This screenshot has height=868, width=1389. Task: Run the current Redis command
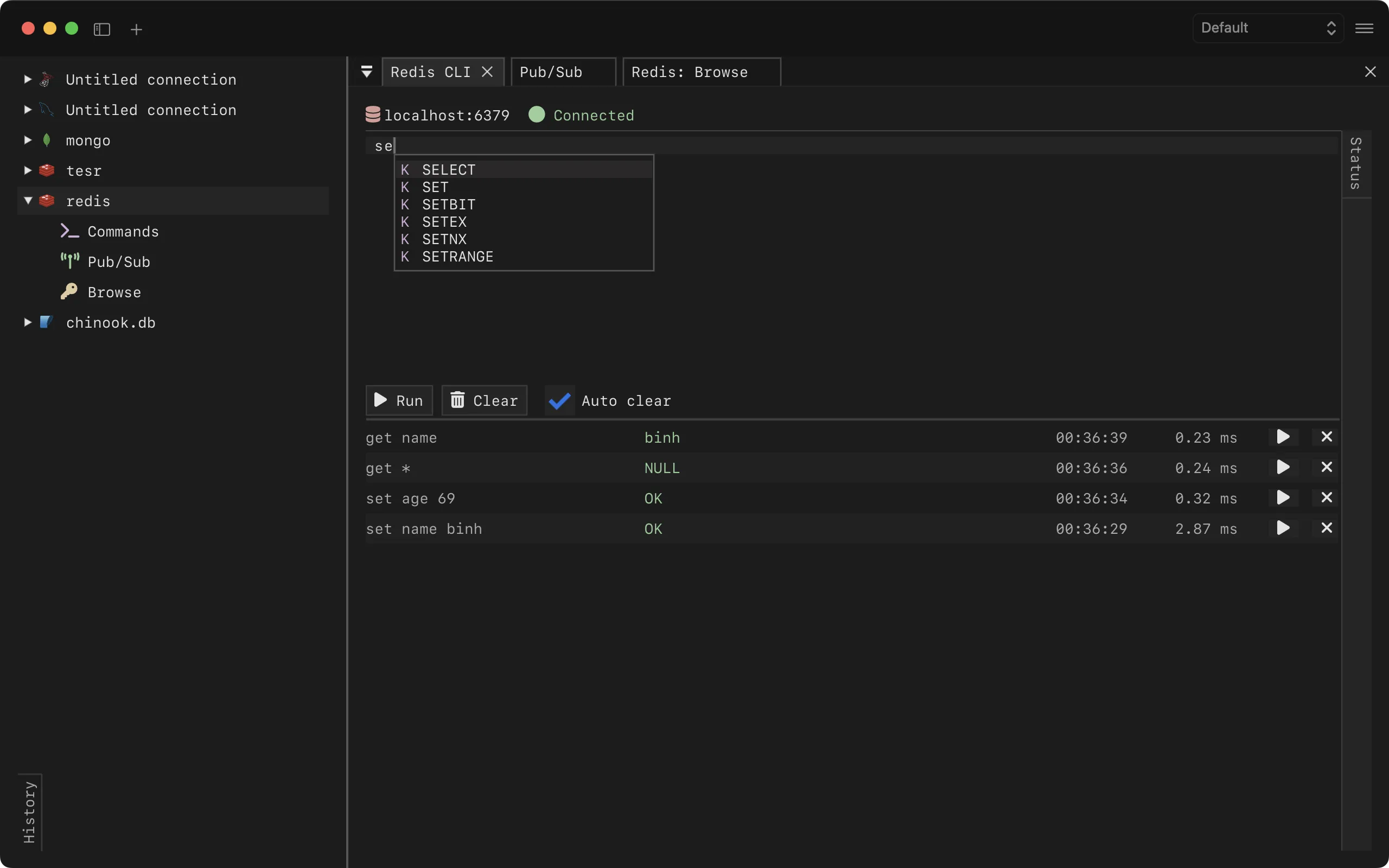pos(398,400)
